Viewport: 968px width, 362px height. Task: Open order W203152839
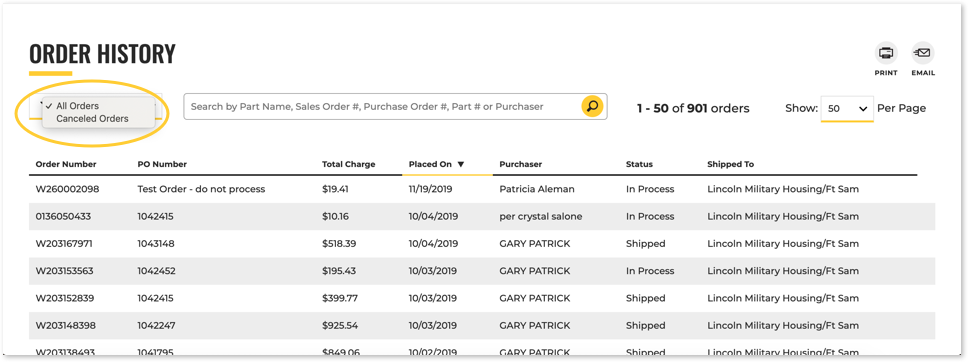(x=65, y=298)
